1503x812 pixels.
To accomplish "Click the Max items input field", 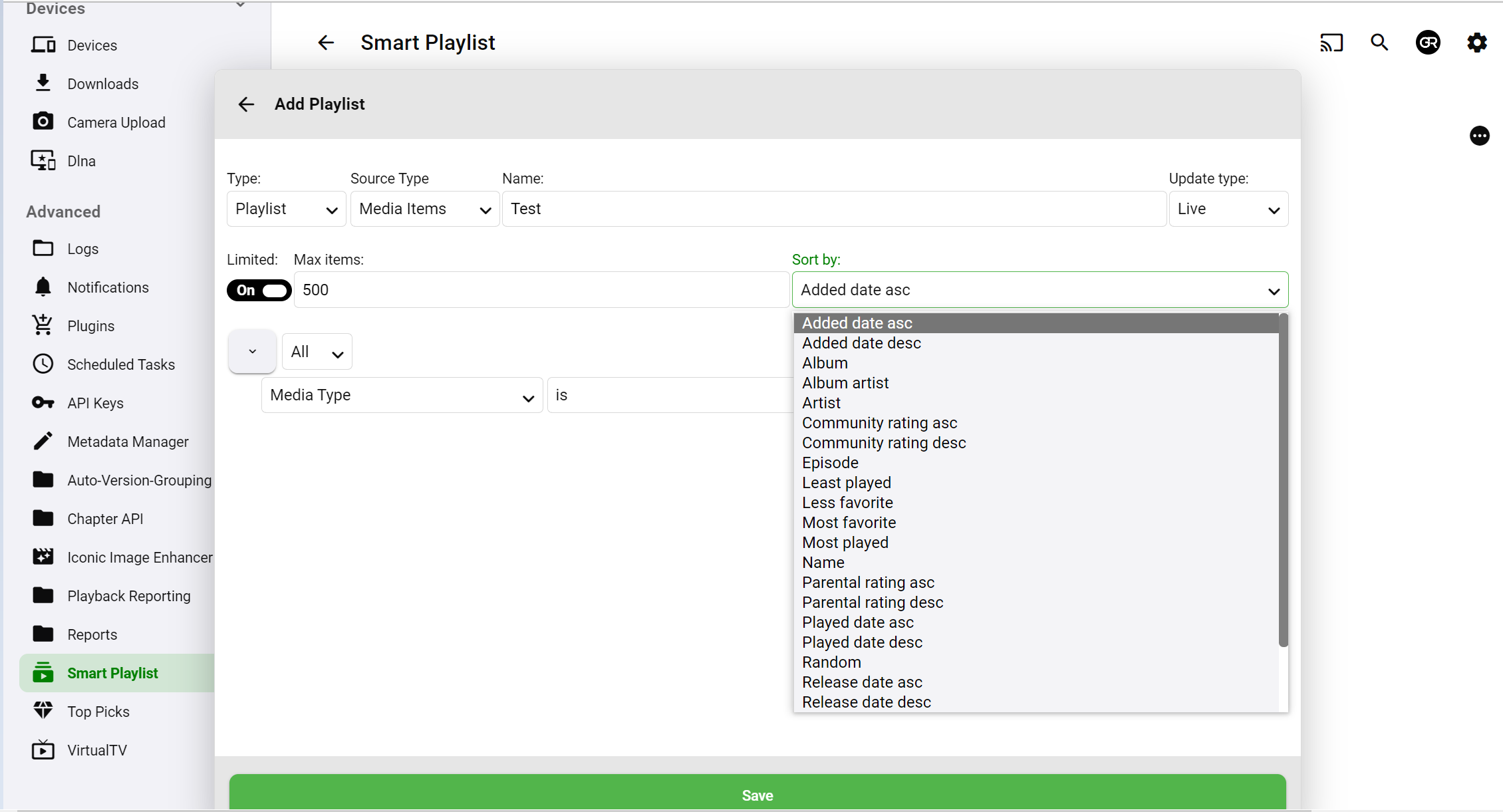I will [x=541, y=291].
